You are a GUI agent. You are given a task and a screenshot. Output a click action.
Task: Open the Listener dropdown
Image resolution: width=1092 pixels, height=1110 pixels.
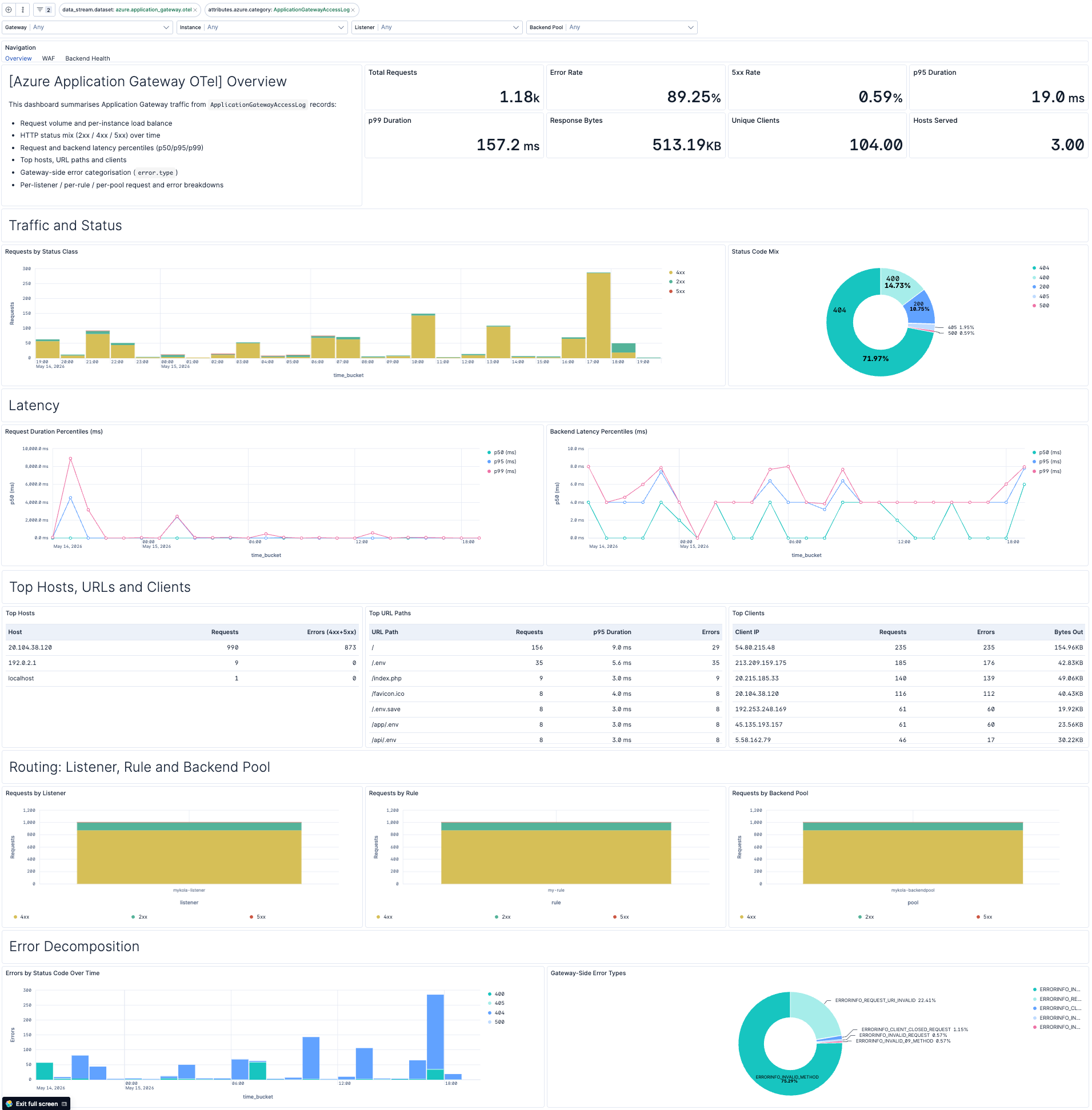[x=437, y=27]
